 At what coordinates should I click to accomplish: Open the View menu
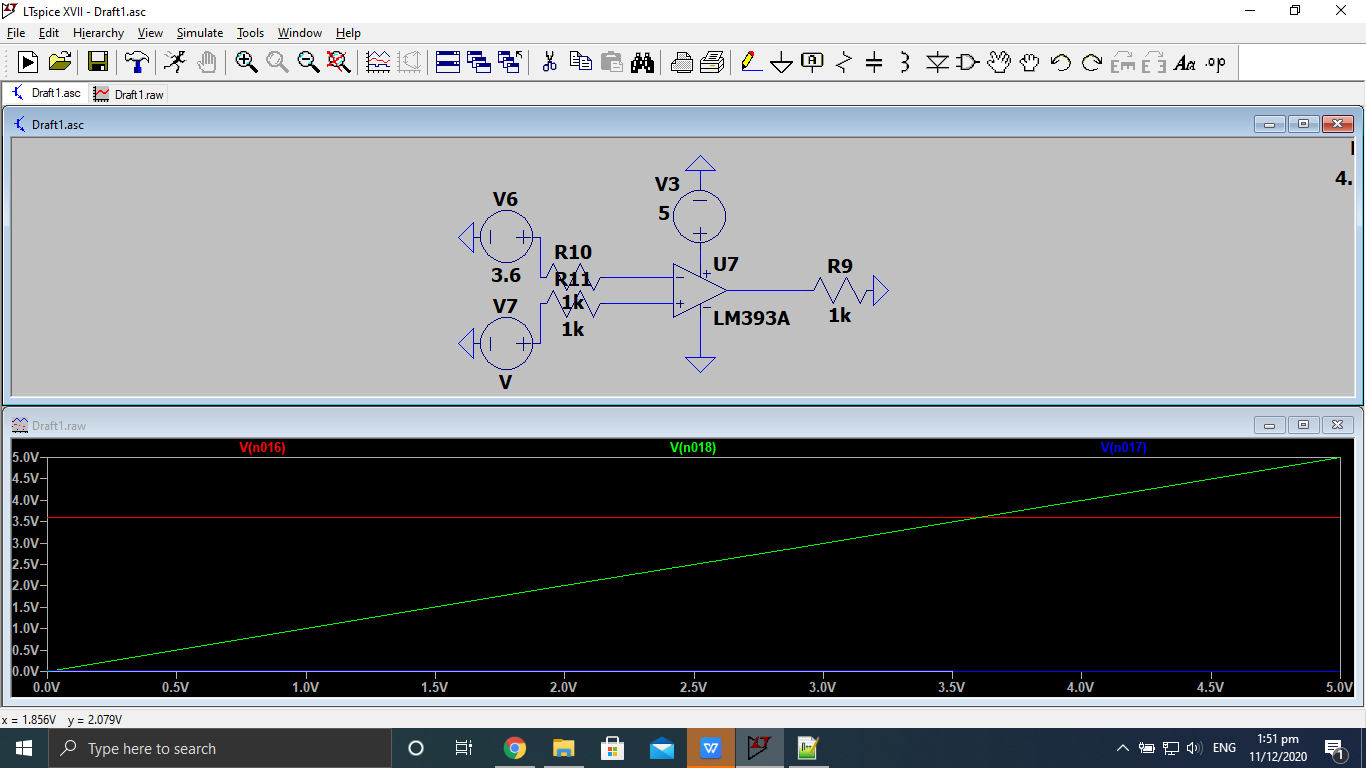[150, 33]
